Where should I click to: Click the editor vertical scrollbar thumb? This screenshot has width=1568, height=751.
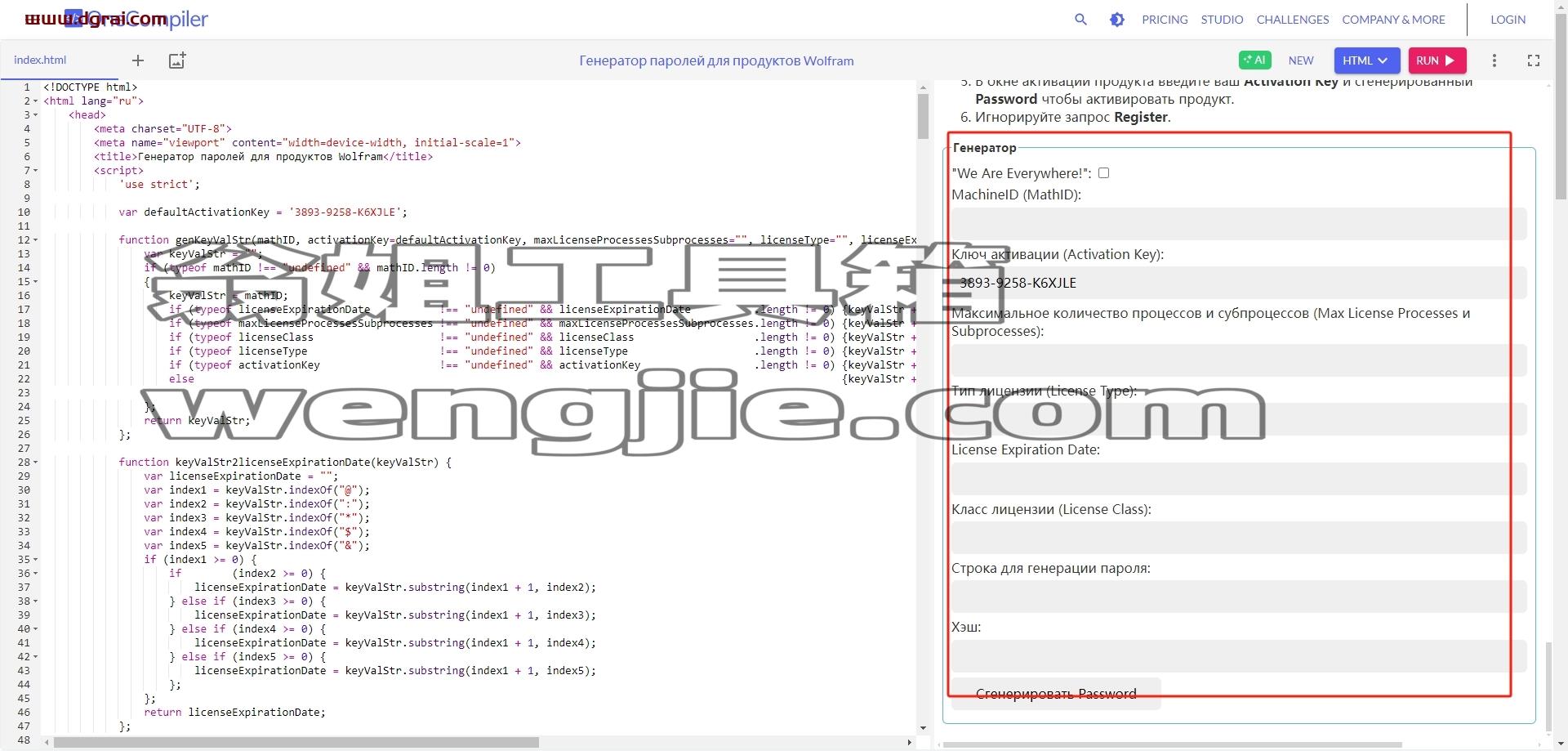pos(923,116)
